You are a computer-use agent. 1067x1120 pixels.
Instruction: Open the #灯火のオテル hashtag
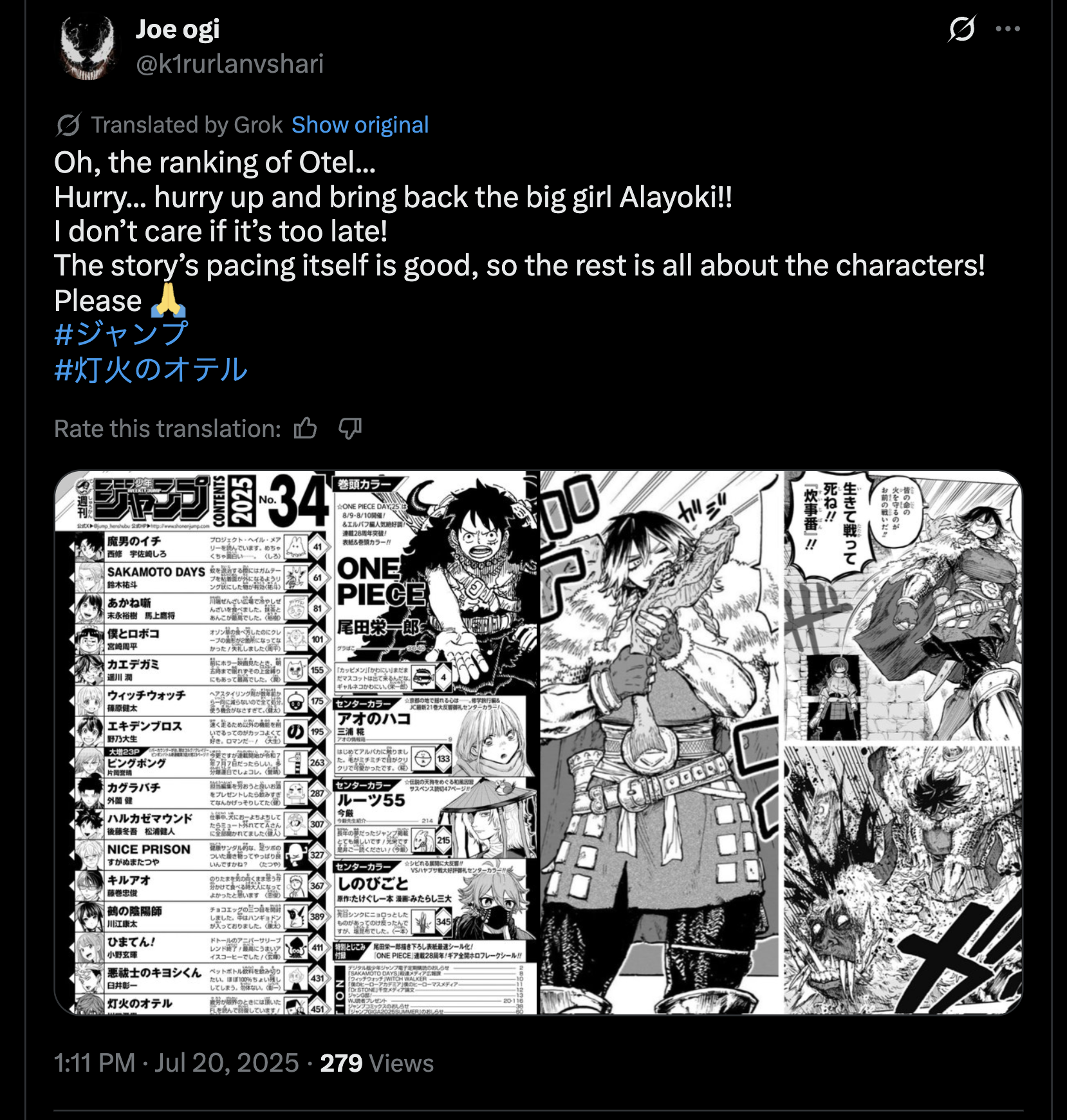click(x=151, y=370)
